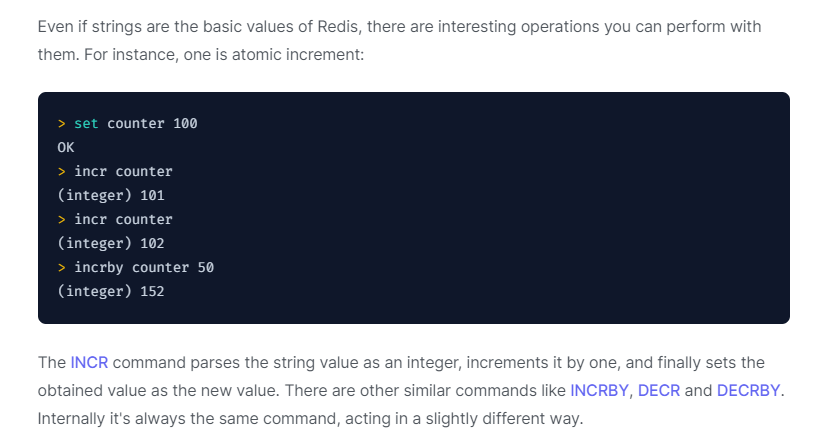This screenshot has height=447, width=822.
Task: Click the yellow prompt before 'incrby counter'
Action: coord(62,267)
